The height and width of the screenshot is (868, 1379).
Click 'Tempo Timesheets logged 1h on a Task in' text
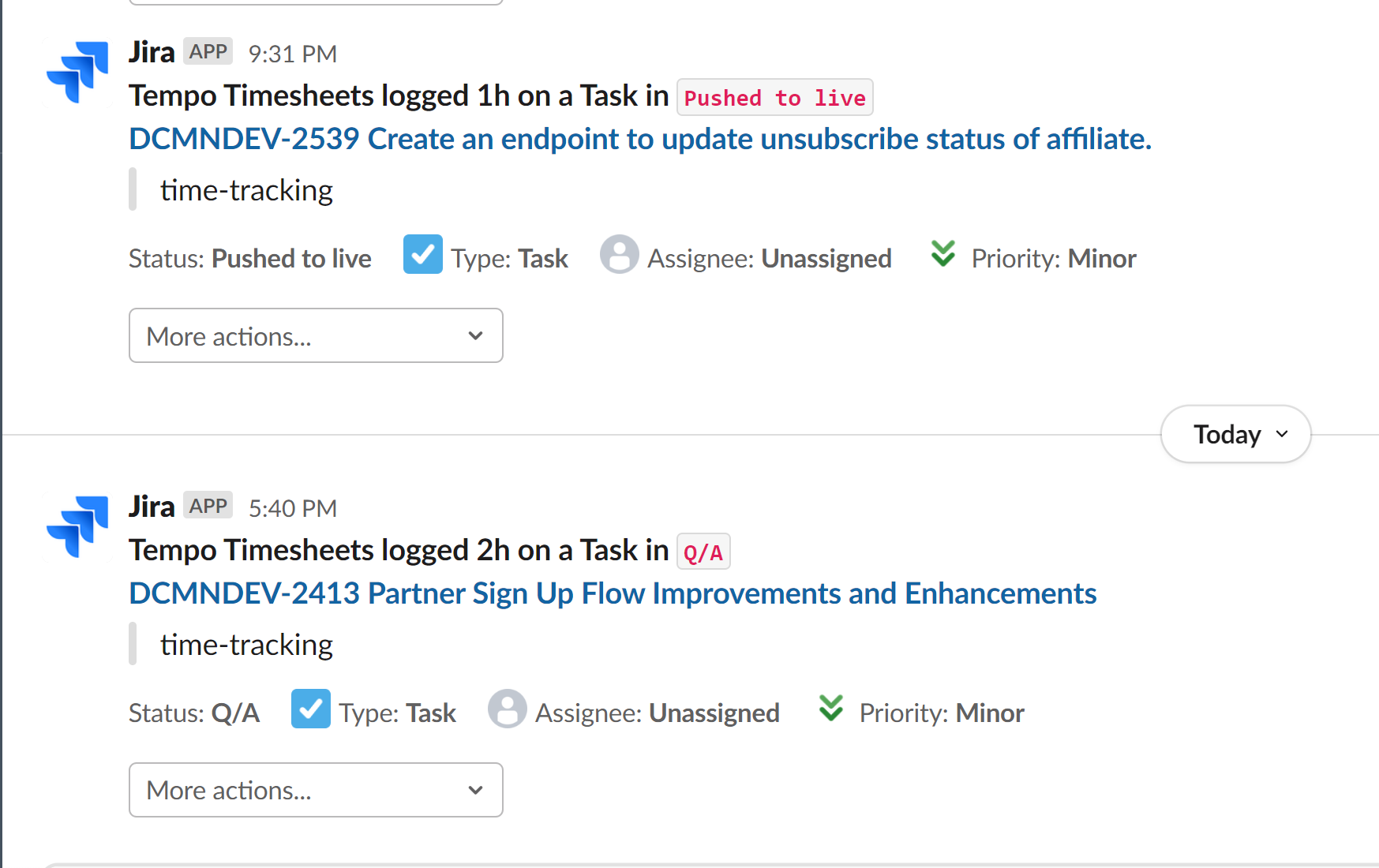(399, 95)
